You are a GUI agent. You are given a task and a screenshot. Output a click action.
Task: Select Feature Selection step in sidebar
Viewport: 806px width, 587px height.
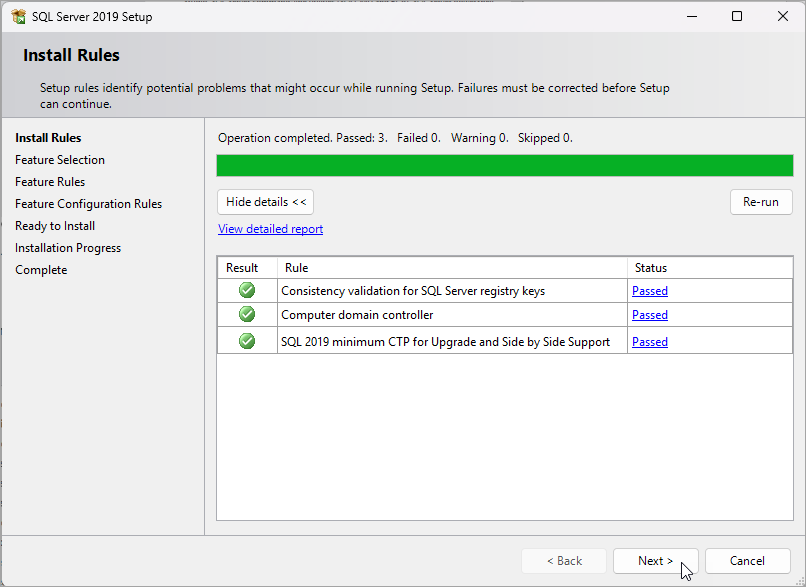coord(60,160)
